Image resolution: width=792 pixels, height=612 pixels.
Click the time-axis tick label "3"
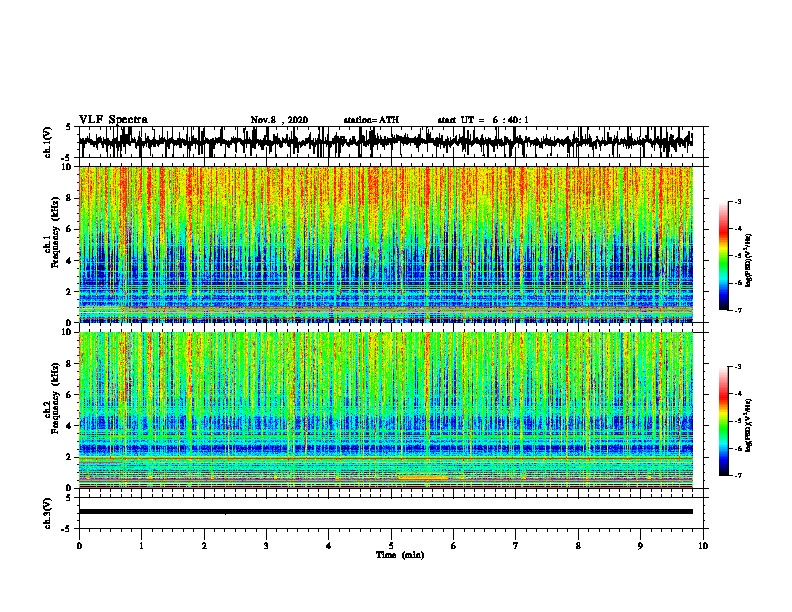pos(266,546)
